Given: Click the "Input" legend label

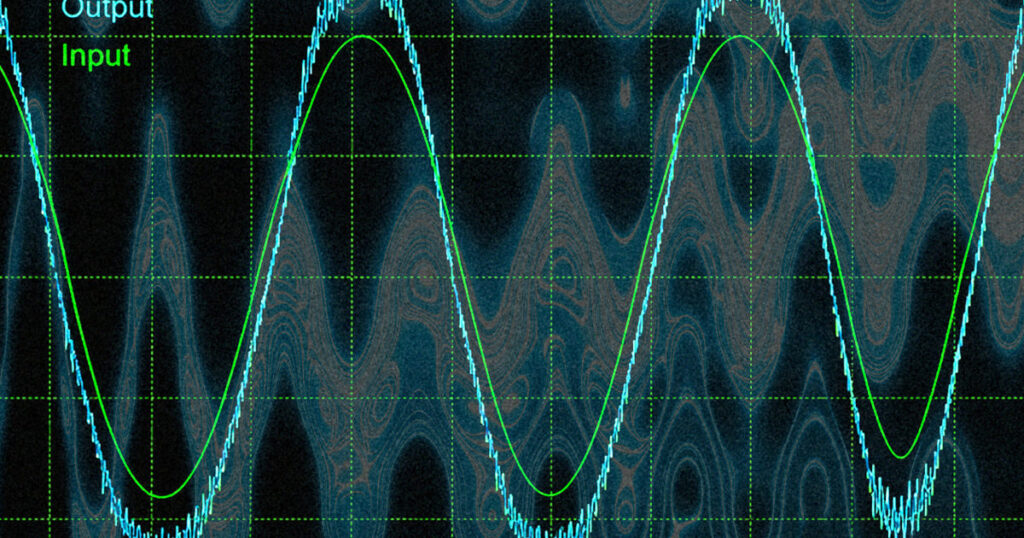Looking at the screenshot, I should 96,57.
